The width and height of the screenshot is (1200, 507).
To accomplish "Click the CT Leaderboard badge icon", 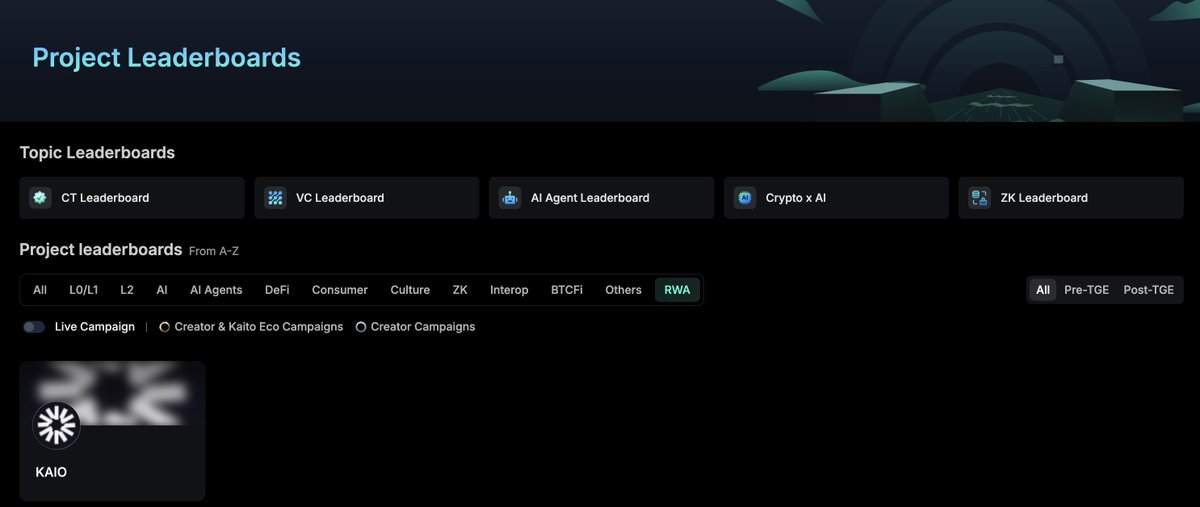I will tap(40, 198).
